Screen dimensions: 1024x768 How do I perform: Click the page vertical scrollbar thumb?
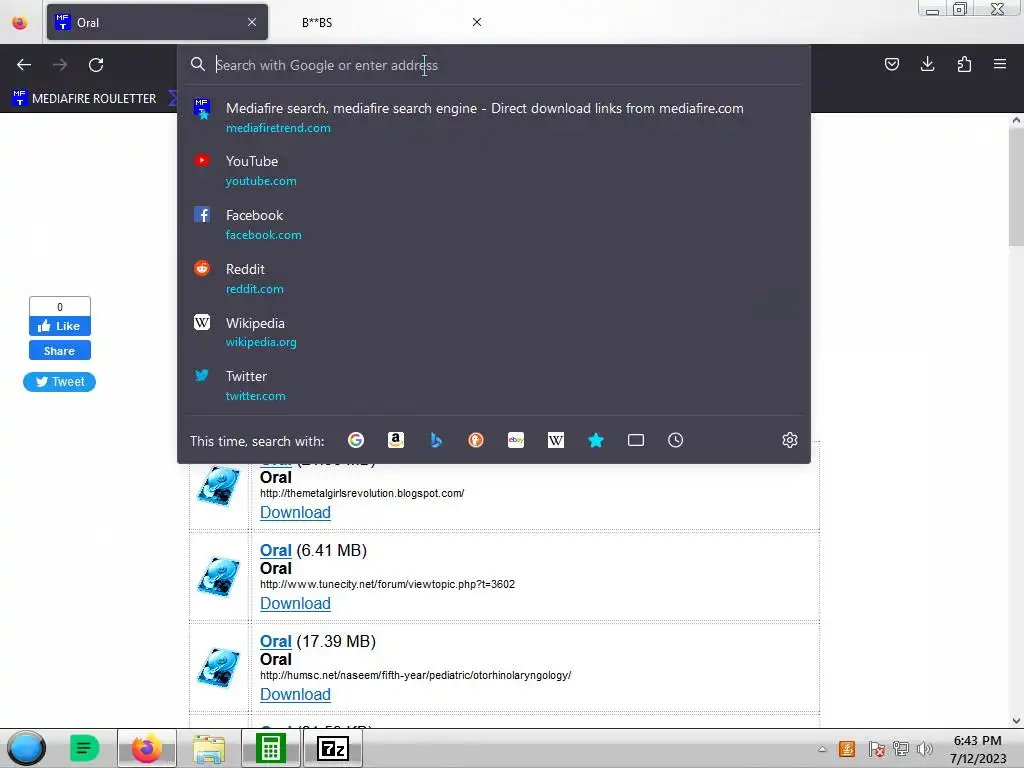coord(1016,187)
